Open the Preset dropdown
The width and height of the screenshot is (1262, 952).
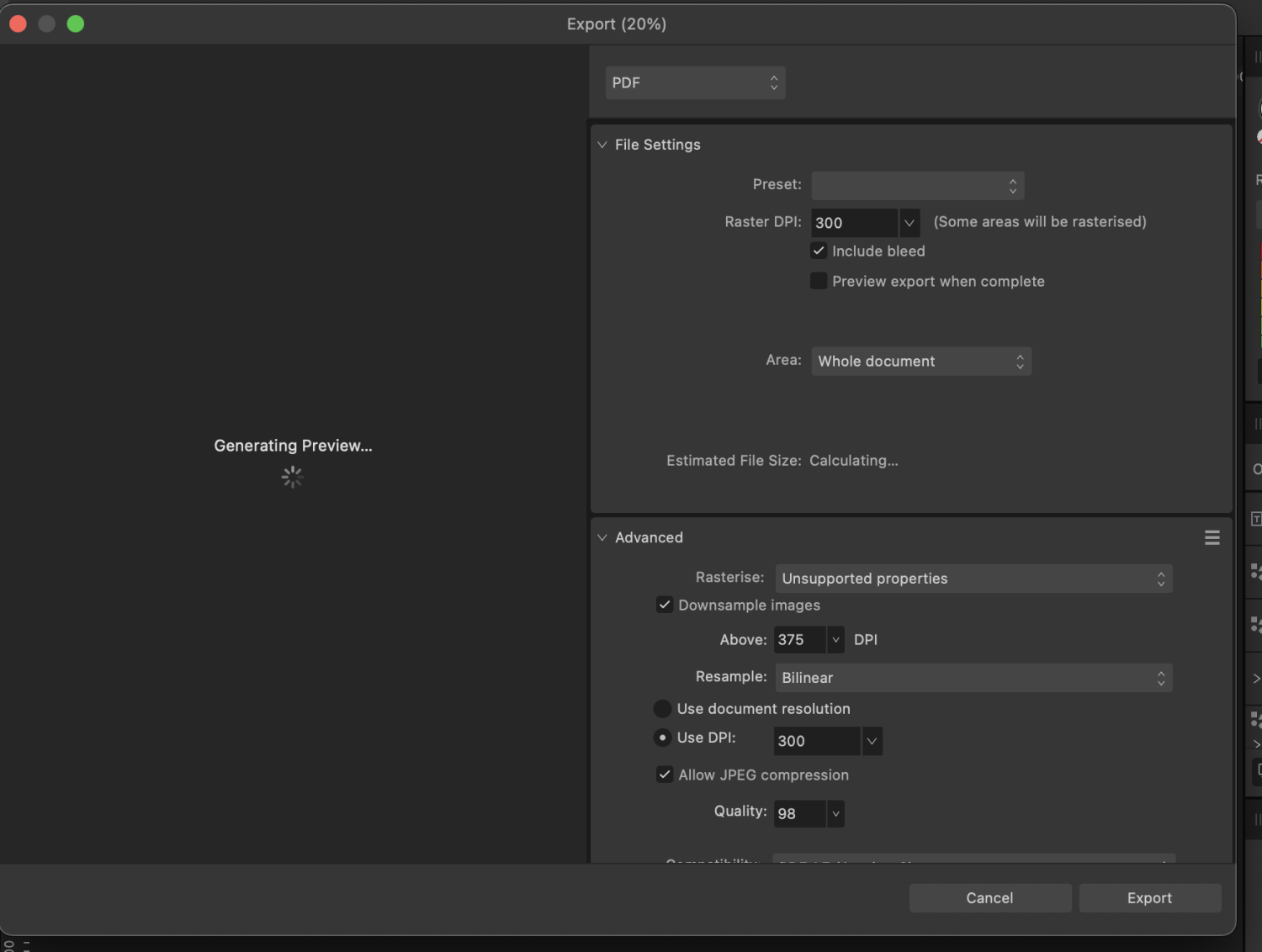coord(917,185)
